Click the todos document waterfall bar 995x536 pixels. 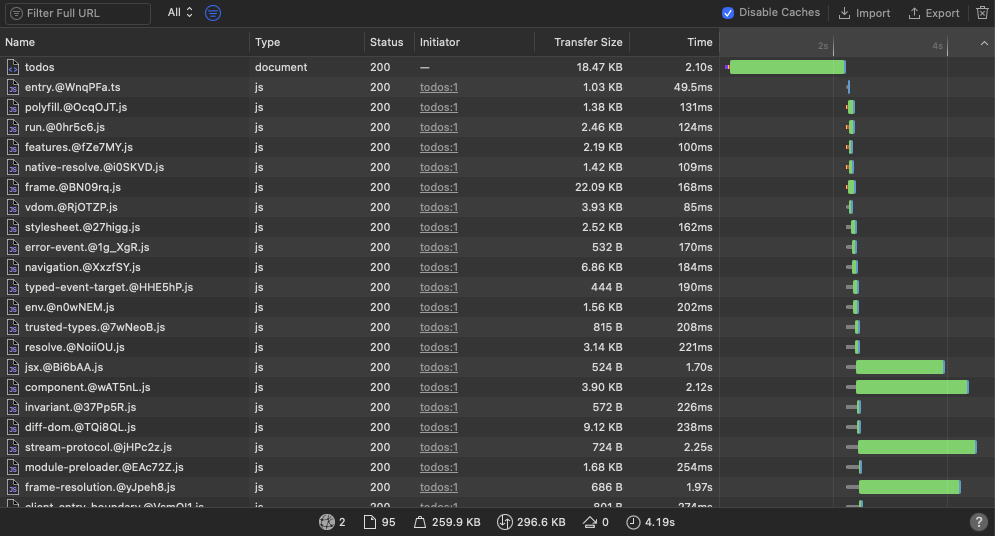tap(787, 67)
